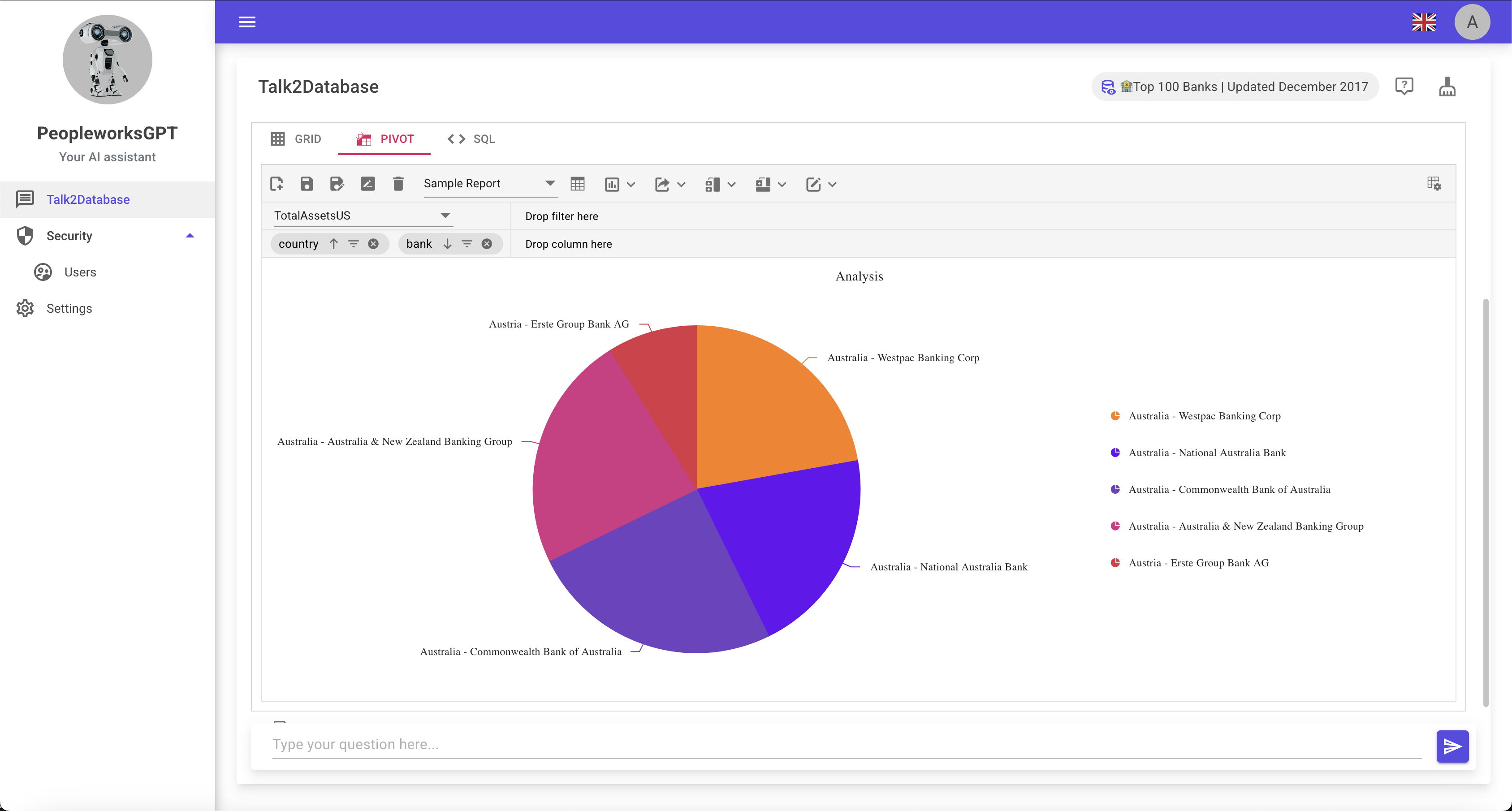Click the Analysis chart title
The height and width of the screenshot is (811, 1512).
(x=859, y=276)
